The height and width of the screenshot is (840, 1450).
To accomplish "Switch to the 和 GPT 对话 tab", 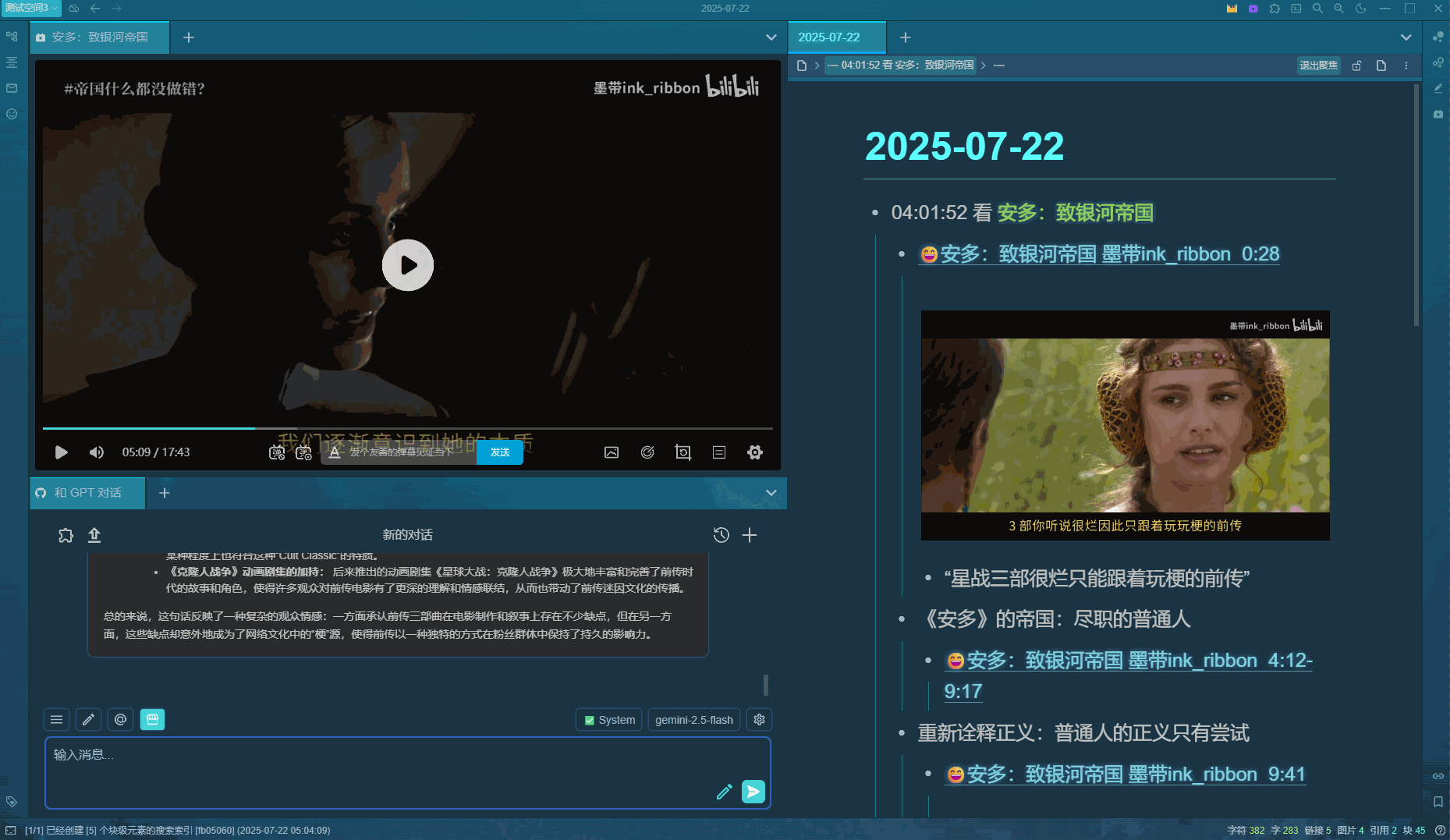I will click(87, 493).
